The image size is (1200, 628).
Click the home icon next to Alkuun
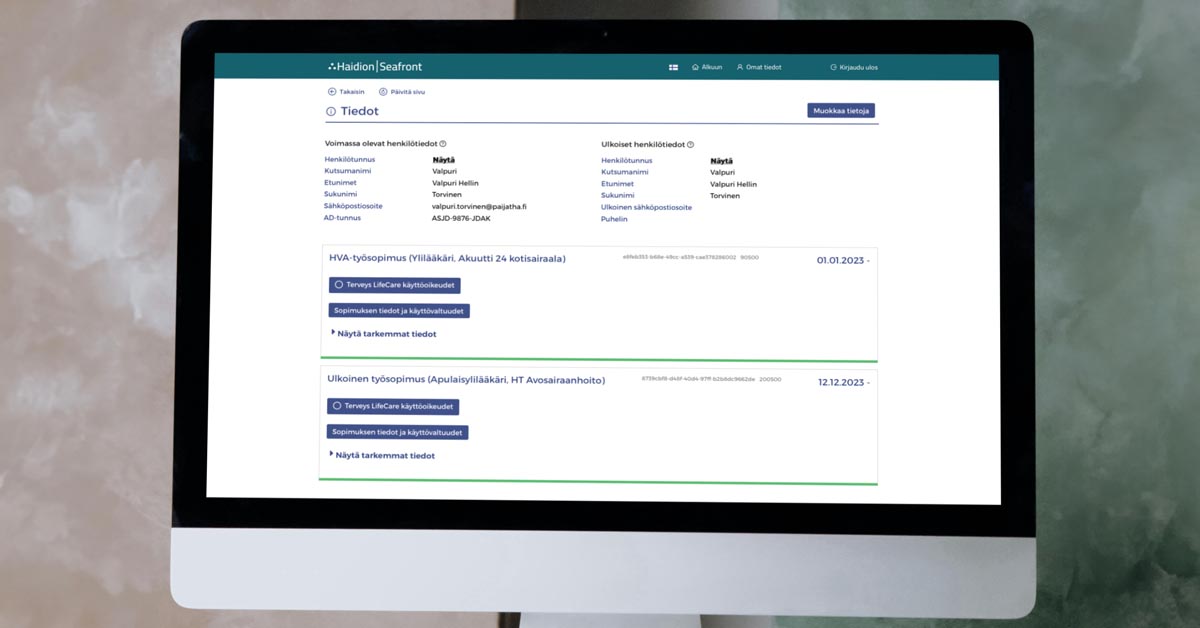point(695,68)
